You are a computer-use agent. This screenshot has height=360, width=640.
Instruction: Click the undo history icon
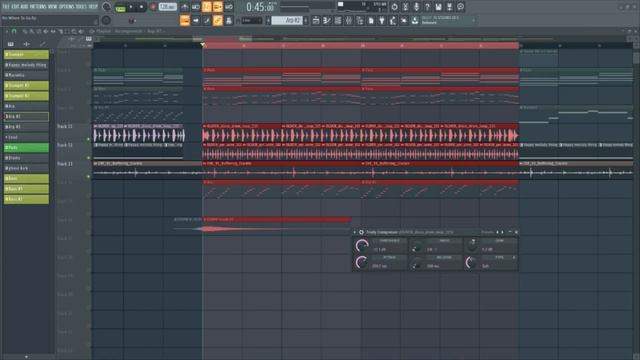pyautogui.click(x=394, y=7)
